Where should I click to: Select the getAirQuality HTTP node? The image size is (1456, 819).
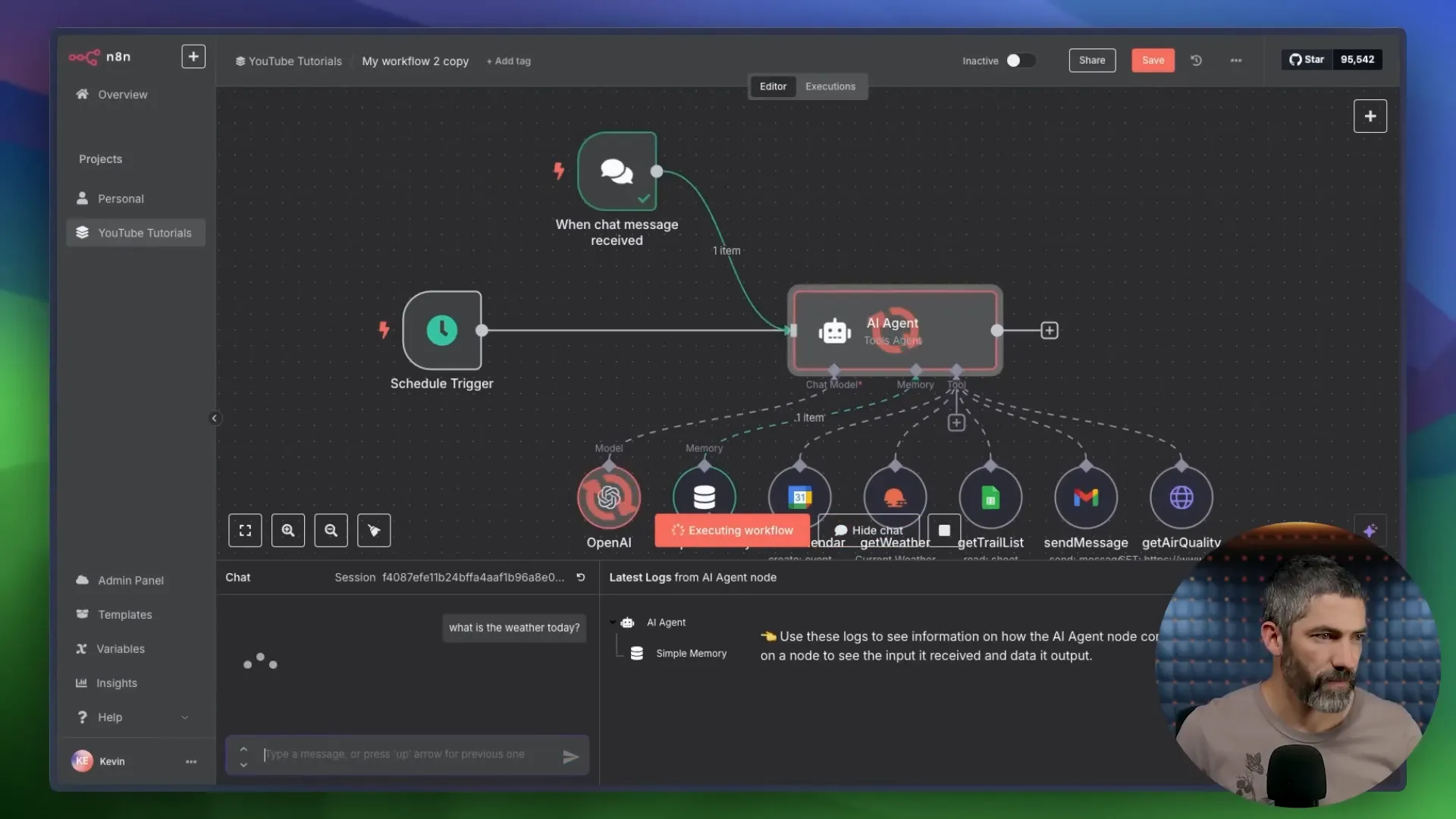click(x=1181, y=497)
